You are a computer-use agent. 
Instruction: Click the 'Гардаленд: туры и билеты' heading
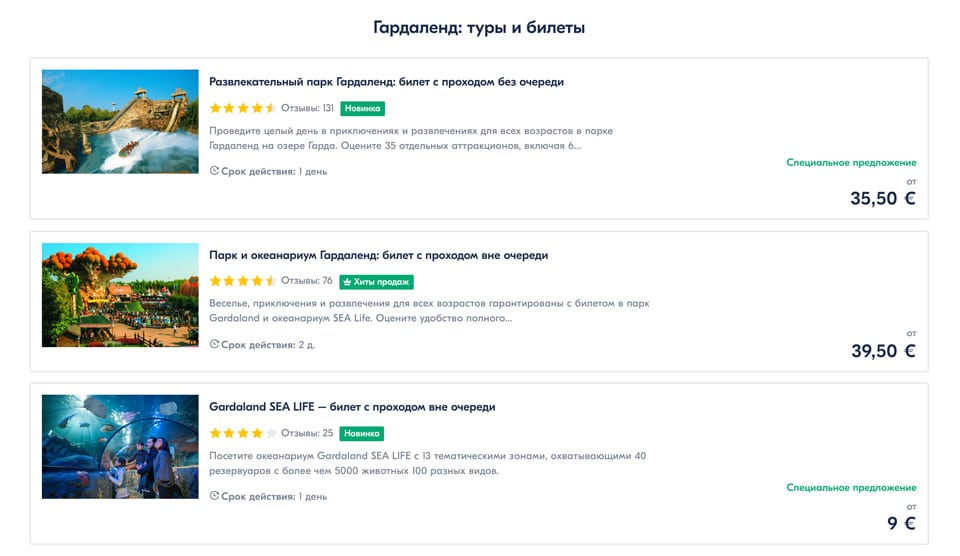[479, 28]
